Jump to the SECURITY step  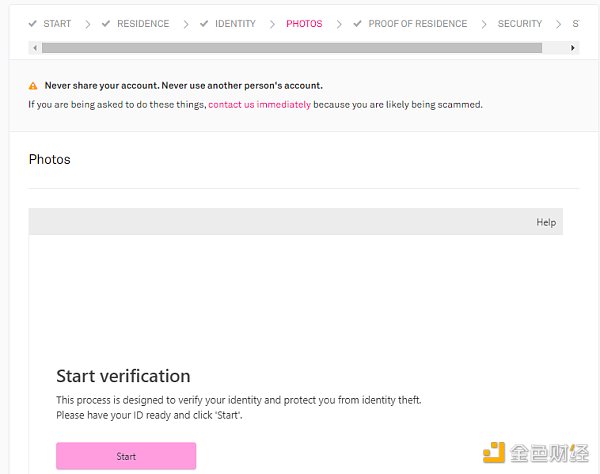click(520, 23)
